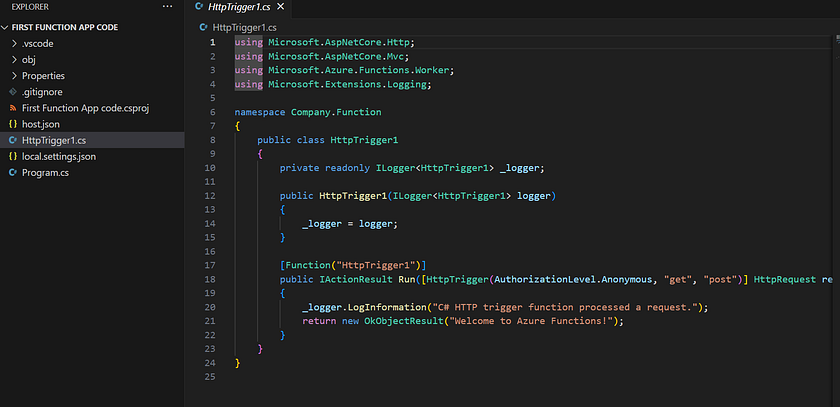Open HttpTrigger1.cs breadcrumb item
The height and width of the screenshot is (407, 840).
(x=244, y=27)
